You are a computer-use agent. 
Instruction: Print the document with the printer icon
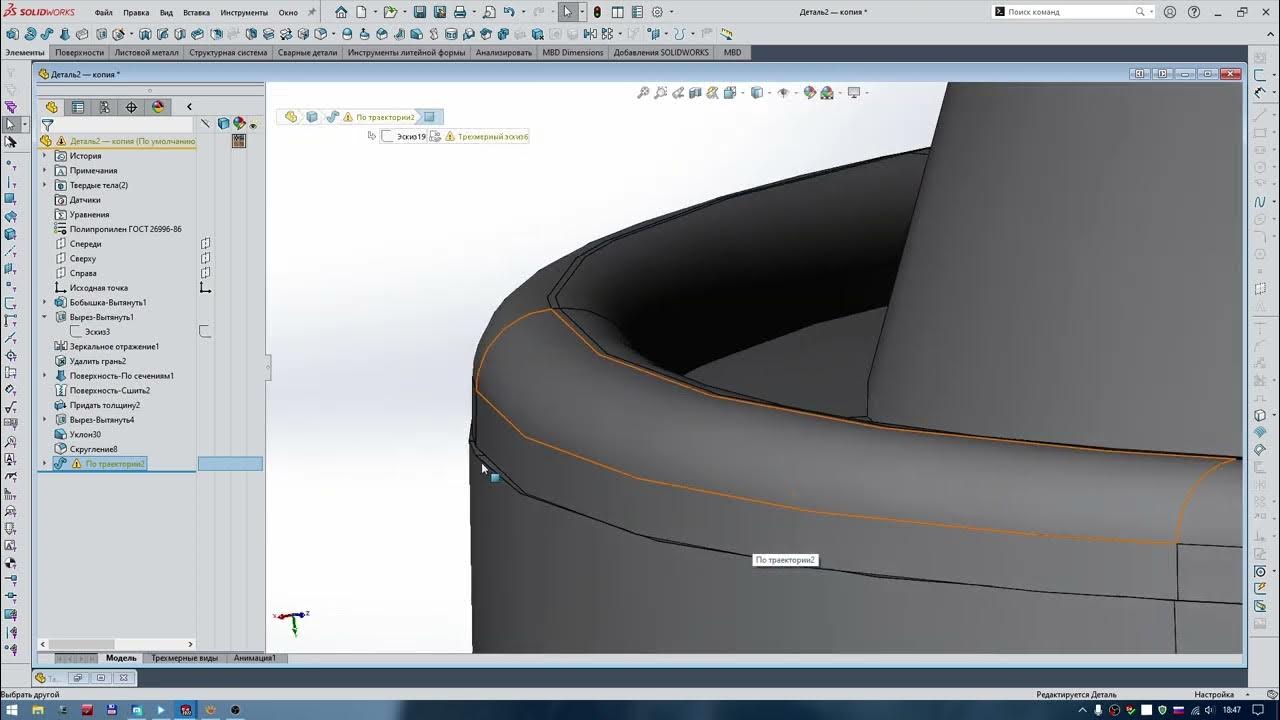(459, 12)
